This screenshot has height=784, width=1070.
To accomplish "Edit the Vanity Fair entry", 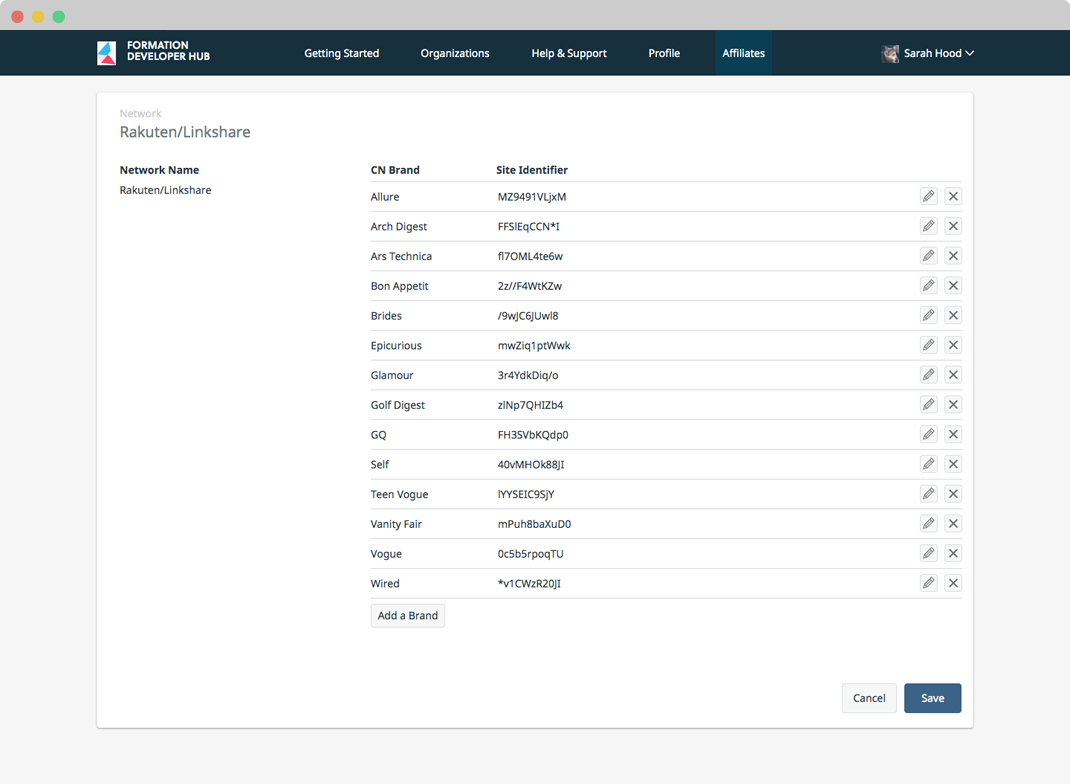I will 928,523.
